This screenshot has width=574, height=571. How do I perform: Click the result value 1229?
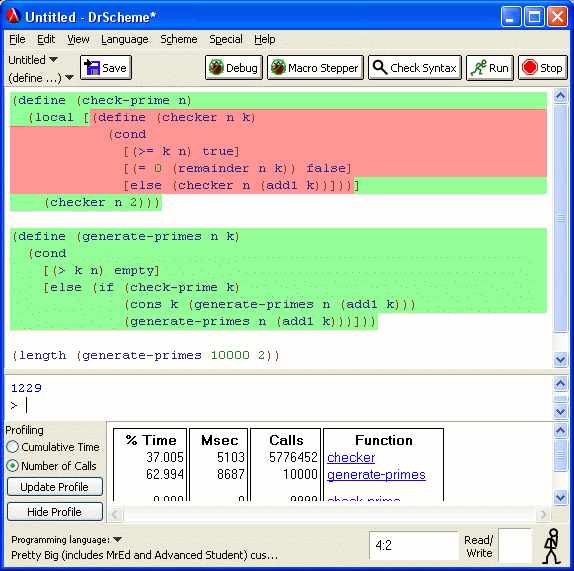pos(26,388)
